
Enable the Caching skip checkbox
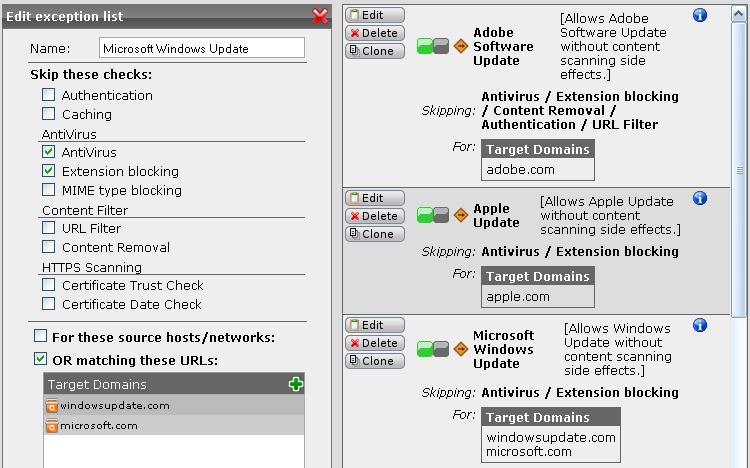coord(48,114)
